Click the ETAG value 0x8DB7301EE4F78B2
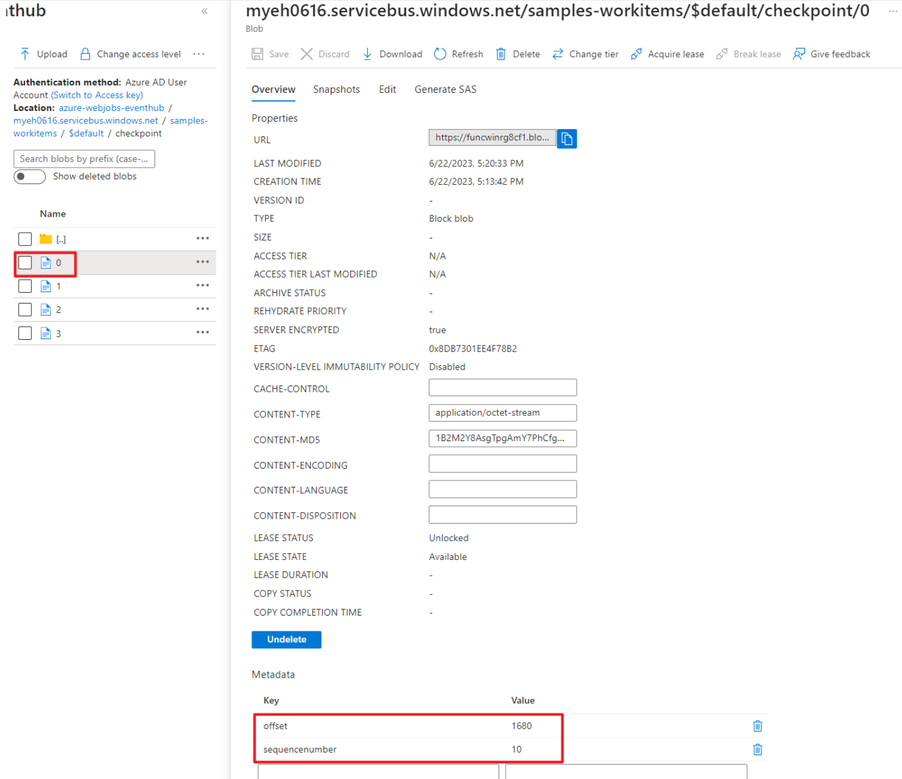Screen dimensions: 902x779 473,349
